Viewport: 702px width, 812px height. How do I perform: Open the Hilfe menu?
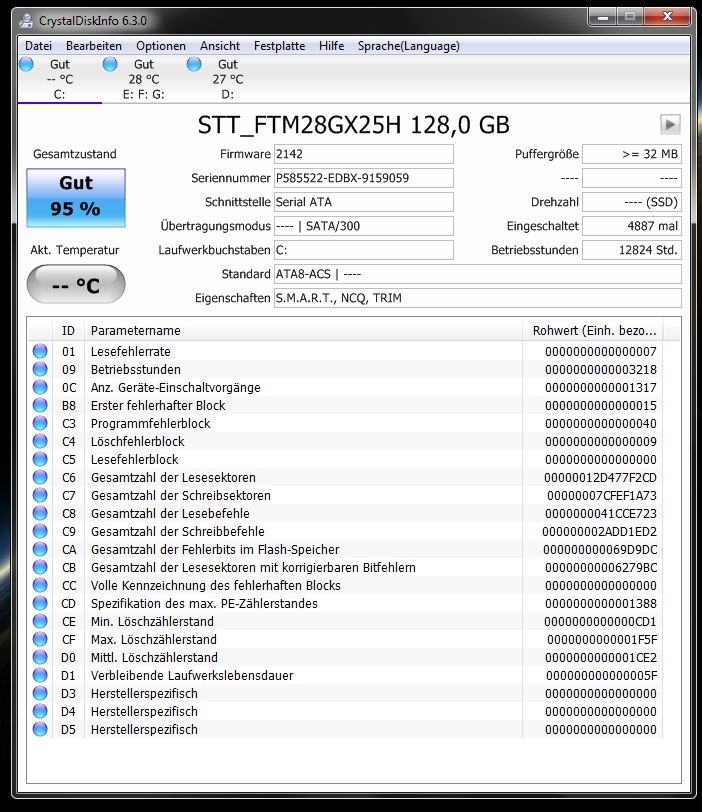(331, 46)
